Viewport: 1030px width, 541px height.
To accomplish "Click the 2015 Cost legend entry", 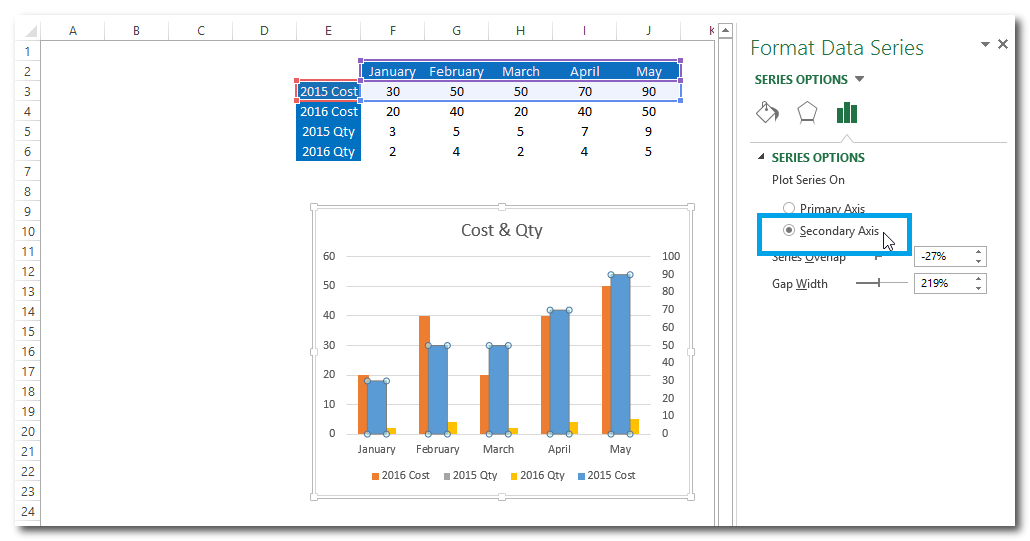I will point(606,475).
